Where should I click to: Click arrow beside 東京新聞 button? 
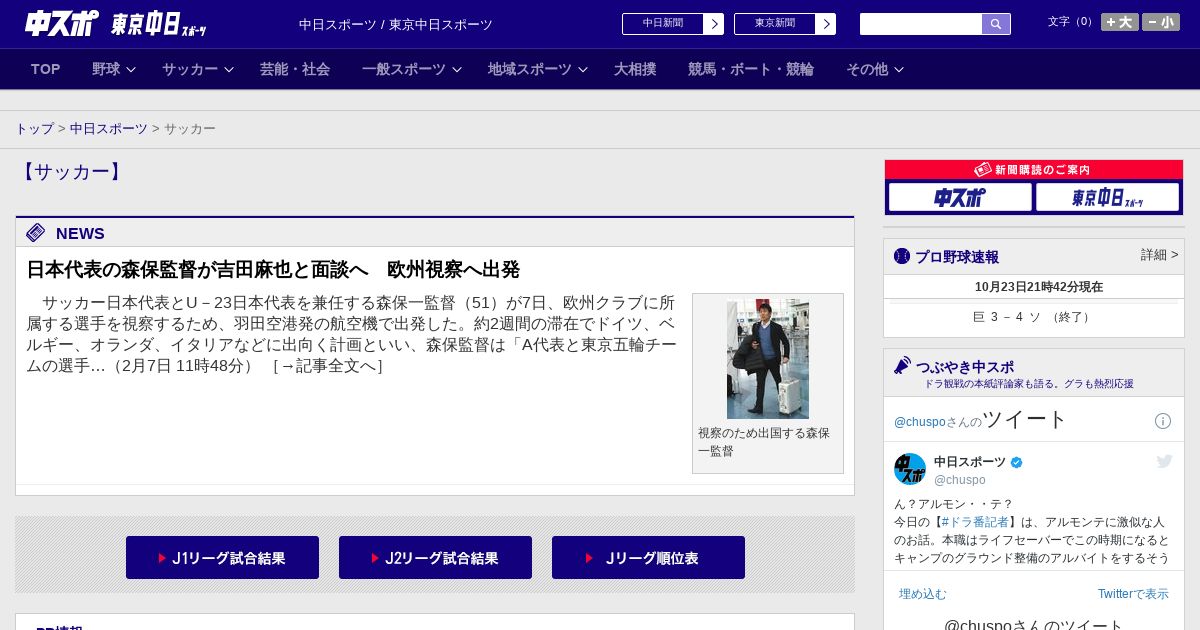(826, 24)
